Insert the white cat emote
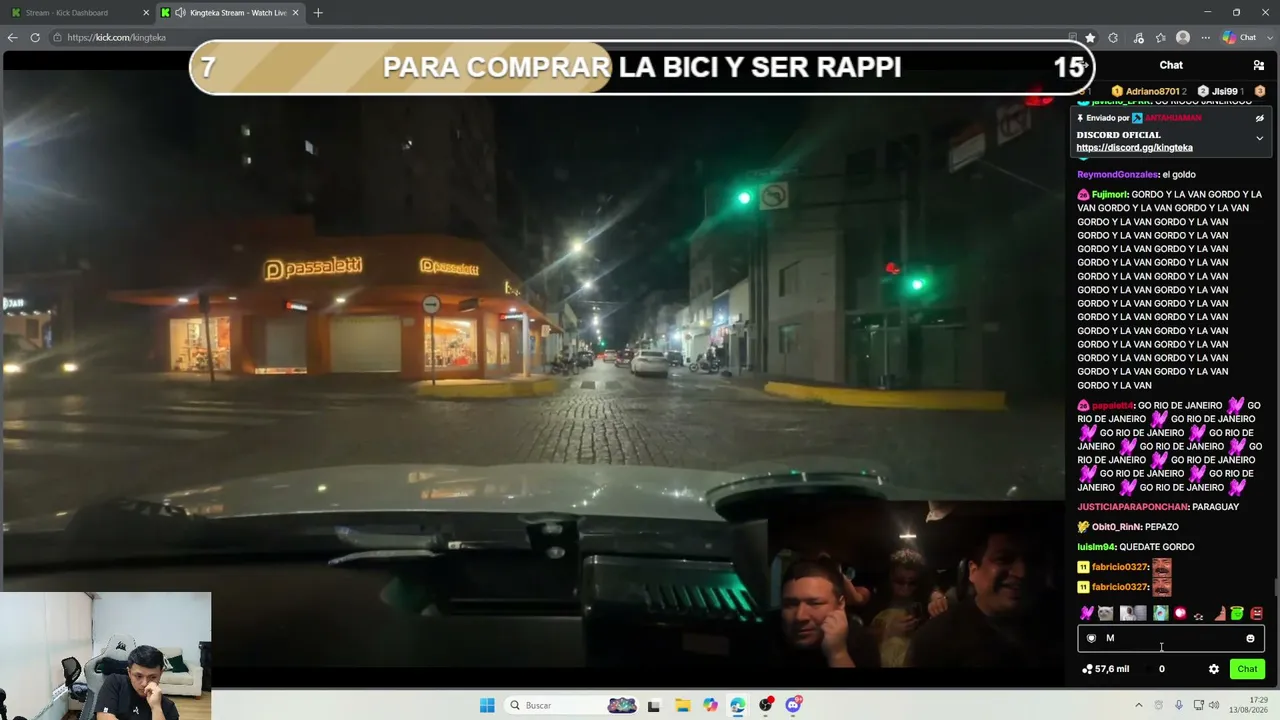This screenshot has width=1280, height=720. click(x=1105, y=613)
